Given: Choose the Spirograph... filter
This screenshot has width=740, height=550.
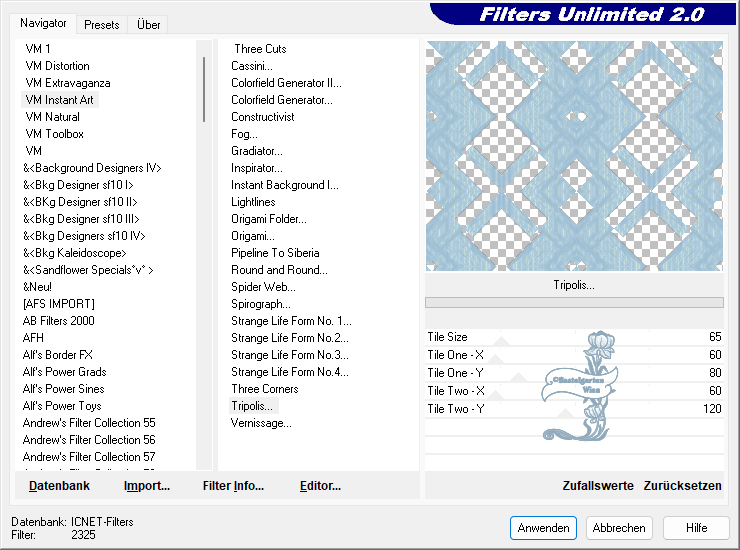Looking at the screenshot, I should click(261, 304).
